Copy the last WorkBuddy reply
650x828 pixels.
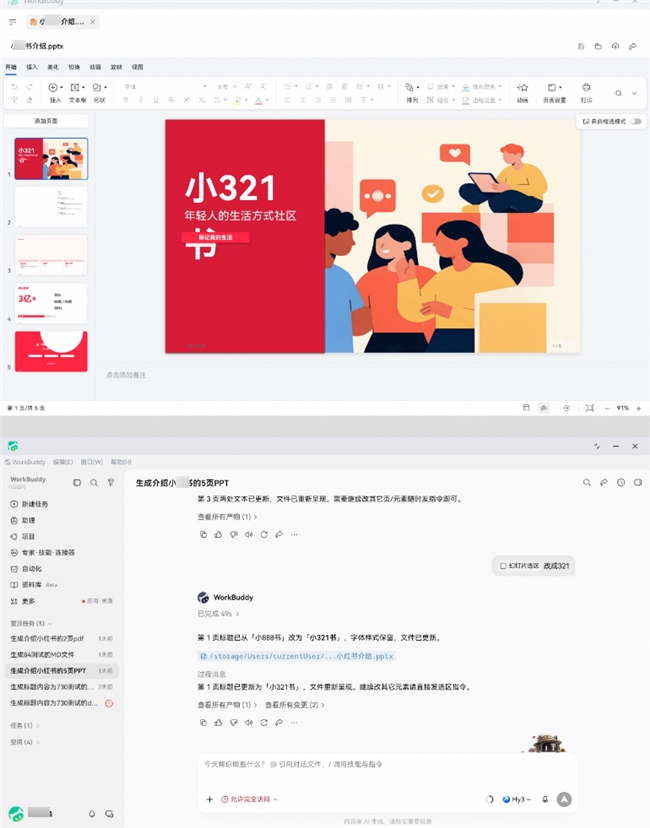pos(203,722)
